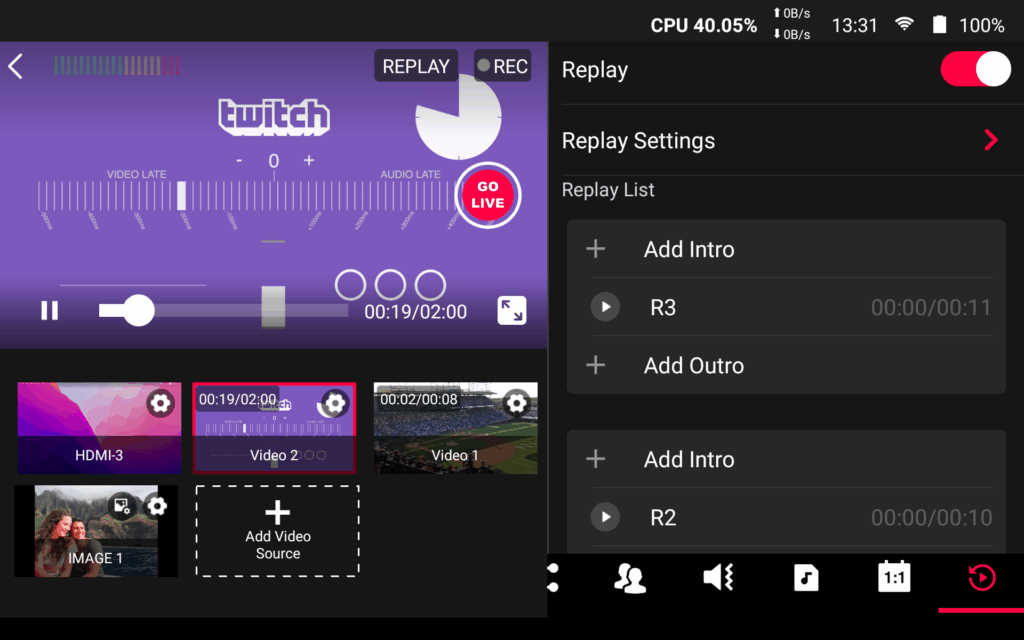This screenshot has height=640, width=1024.
Task: Open the Video 2 source settings gear
Action: pos(335,403)
